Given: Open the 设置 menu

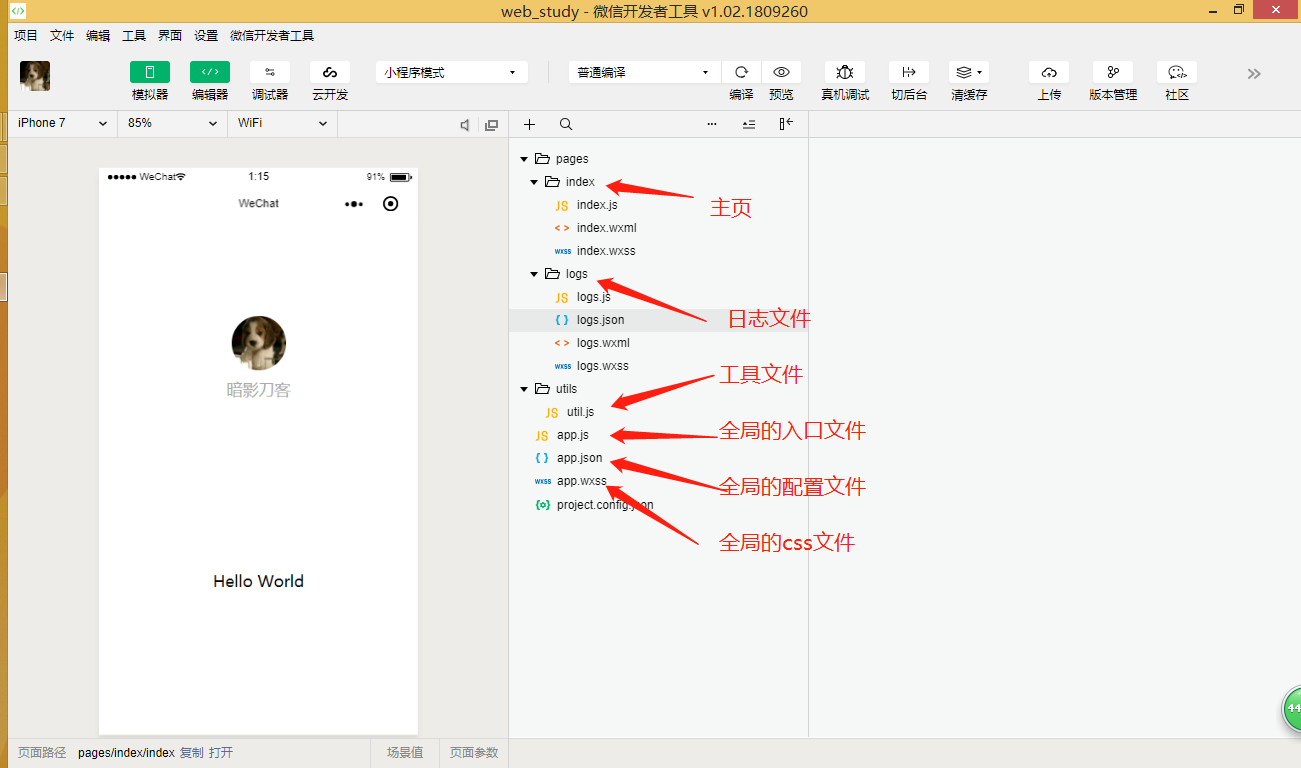Looking at the screenshot, I should pos(205,34).
